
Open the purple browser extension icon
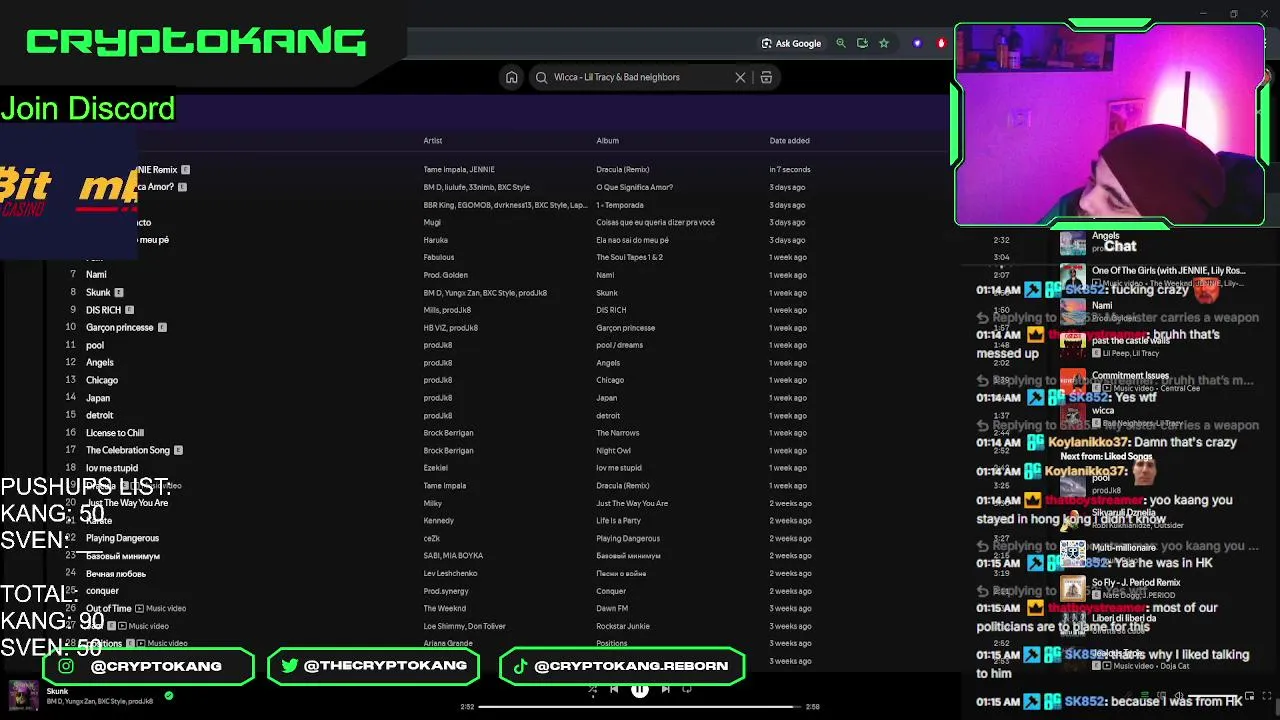pos(917,43)
